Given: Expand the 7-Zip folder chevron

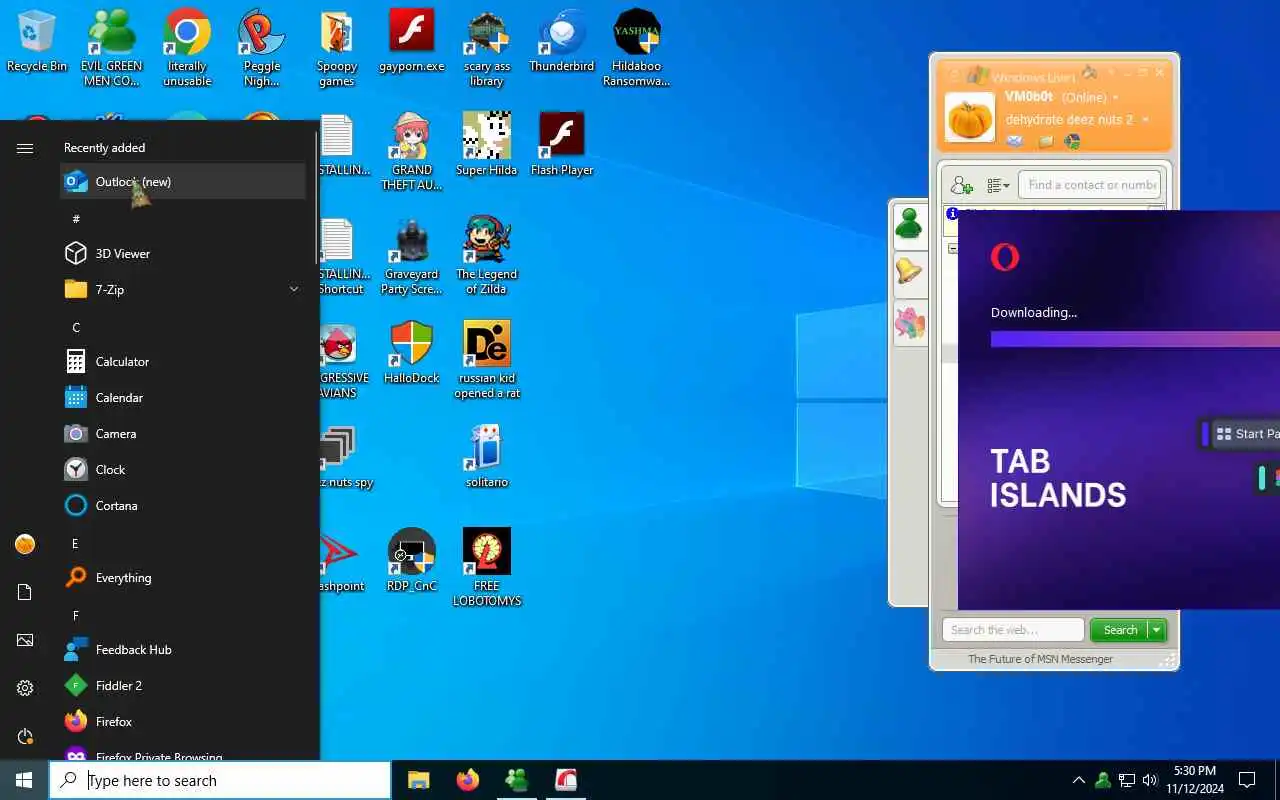Looking at the screenshot, I should (294, 289).
